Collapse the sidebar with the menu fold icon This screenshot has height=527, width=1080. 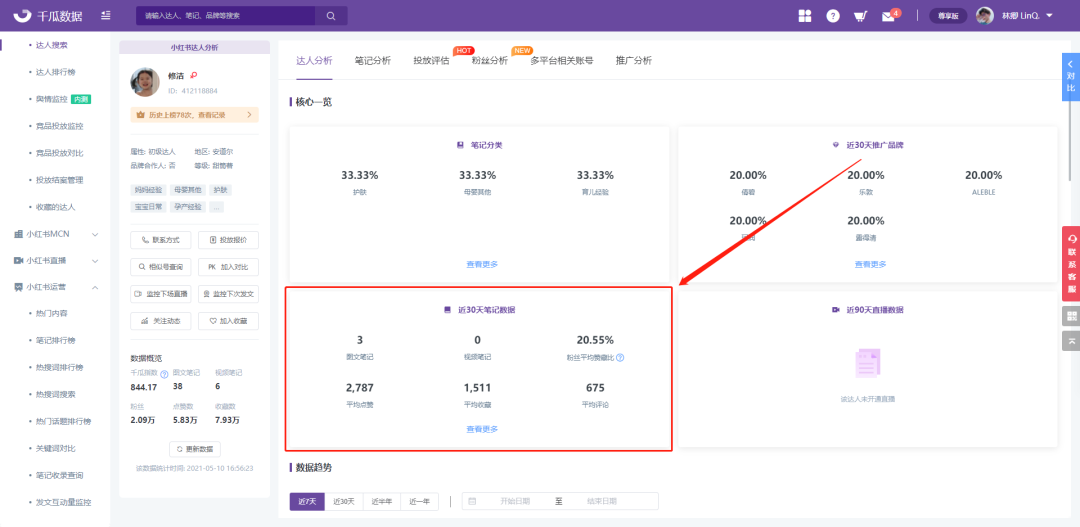pos(106,16)
